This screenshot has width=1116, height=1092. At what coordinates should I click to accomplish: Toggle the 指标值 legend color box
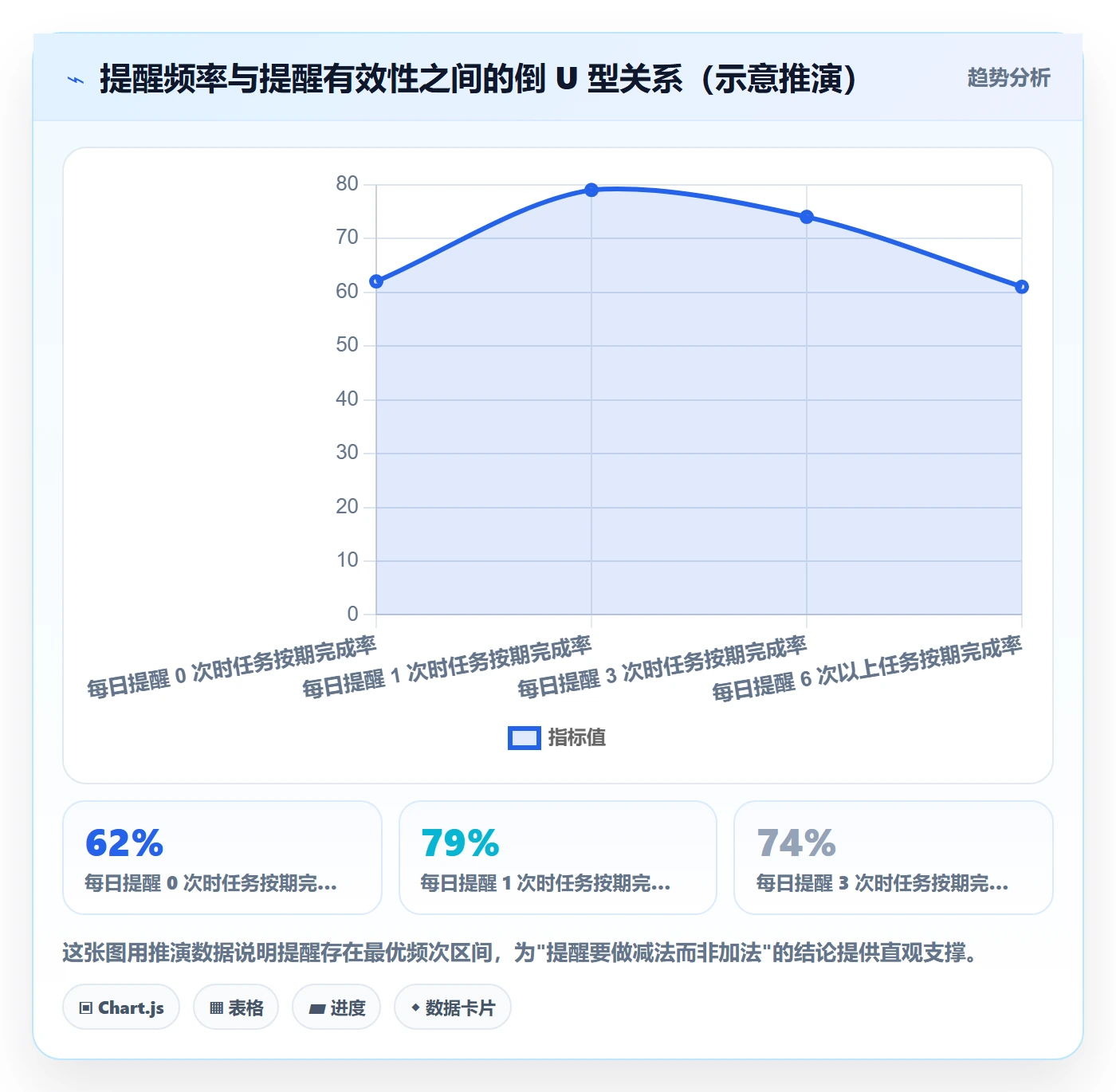point(525,738)
